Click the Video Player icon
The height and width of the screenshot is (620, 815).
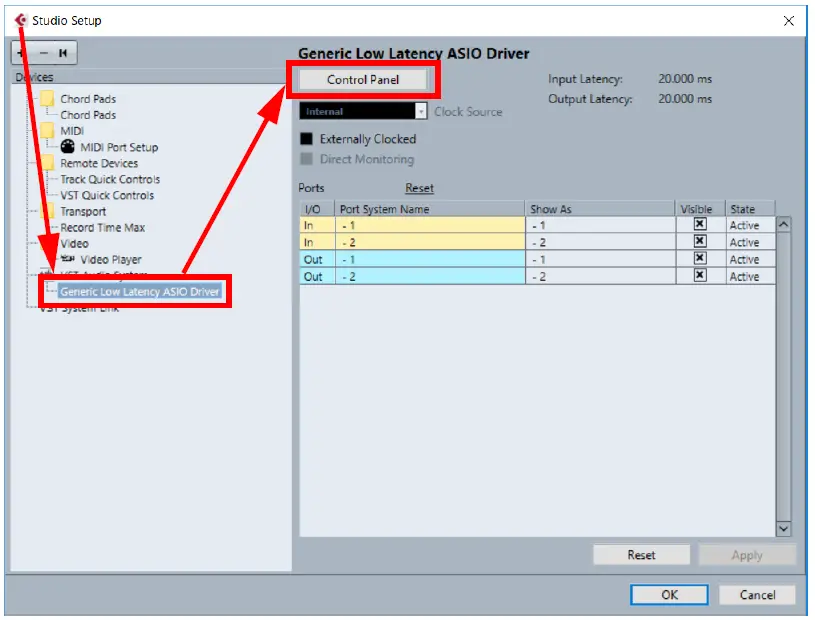68,258
